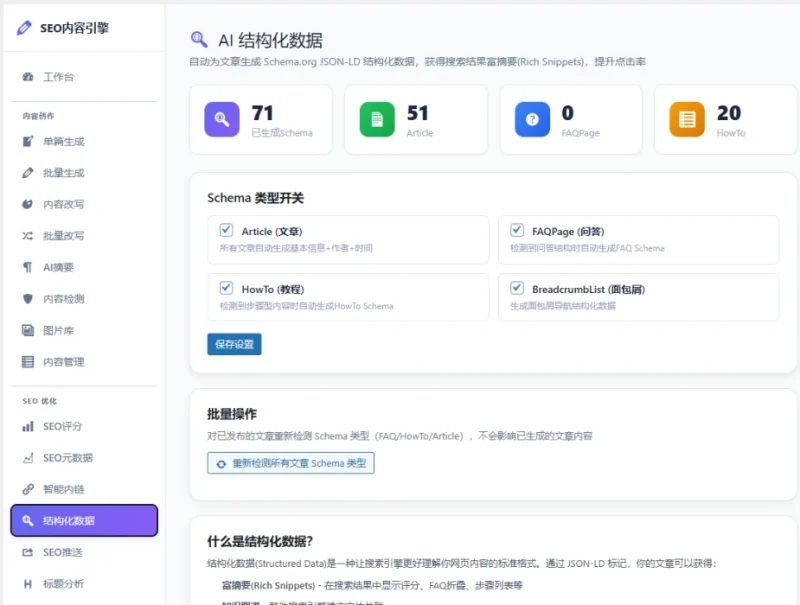Screen dimensions: 800x605
Task: Click the paragraph icon beside AI摘要
Action: click(x=28, y=267)
